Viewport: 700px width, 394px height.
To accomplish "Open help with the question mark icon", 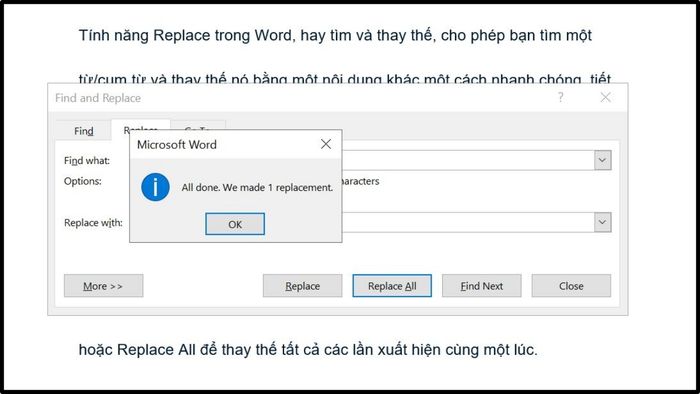I will pos(560,97).
